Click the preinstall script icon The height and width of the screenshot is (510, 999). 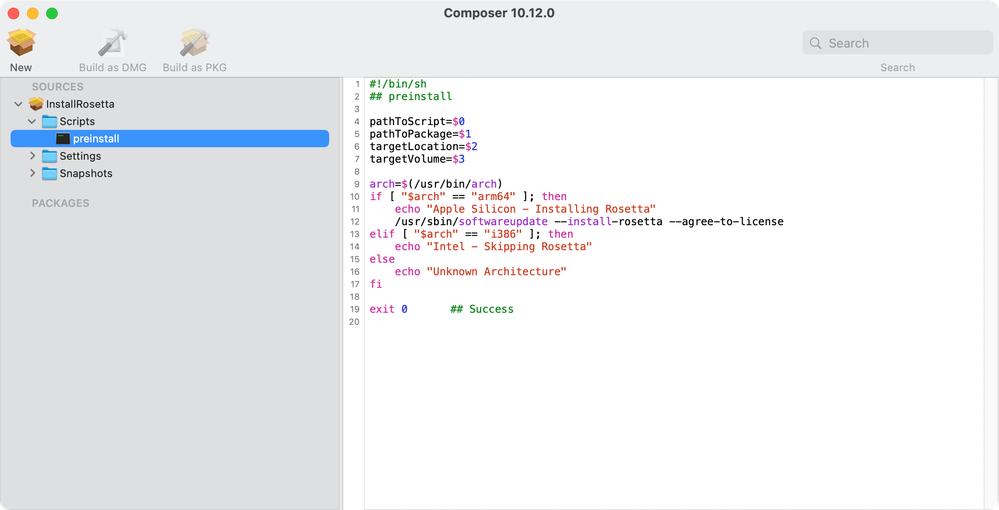[x=62, y=138]
